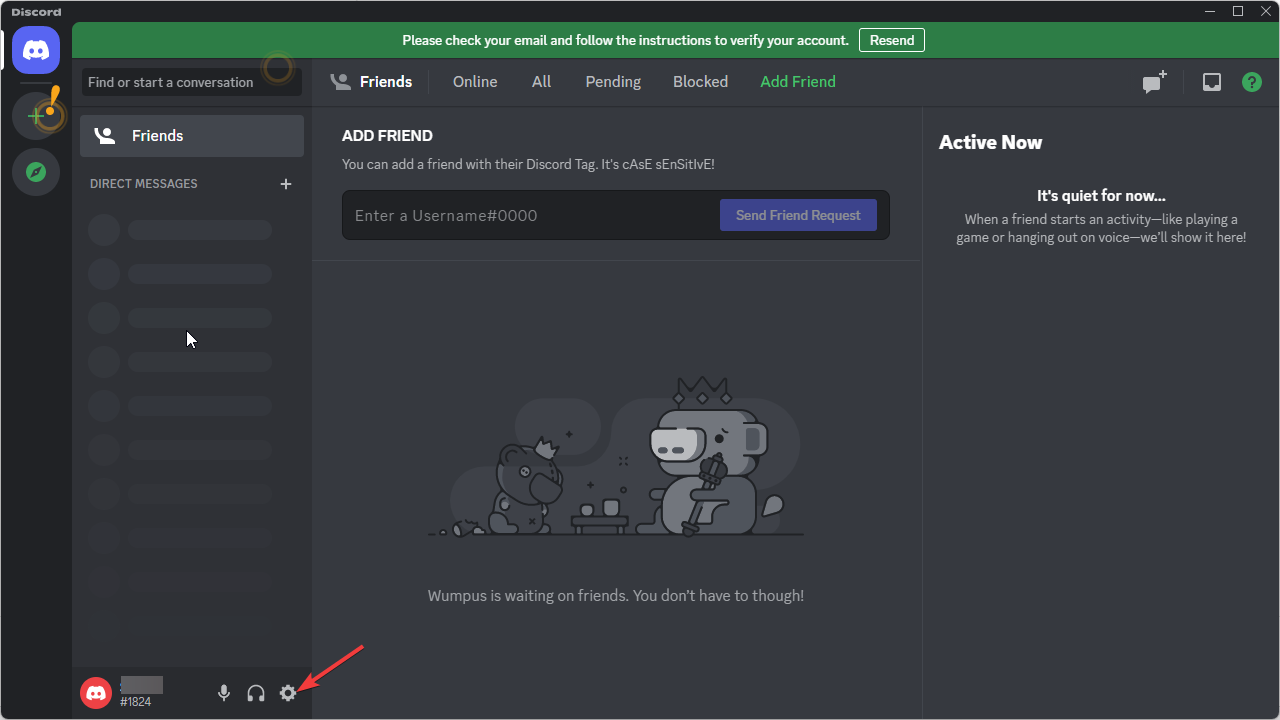Start a New Group DM icon
Viewport: 1280px width, 720px height.
coord(1154,83)
